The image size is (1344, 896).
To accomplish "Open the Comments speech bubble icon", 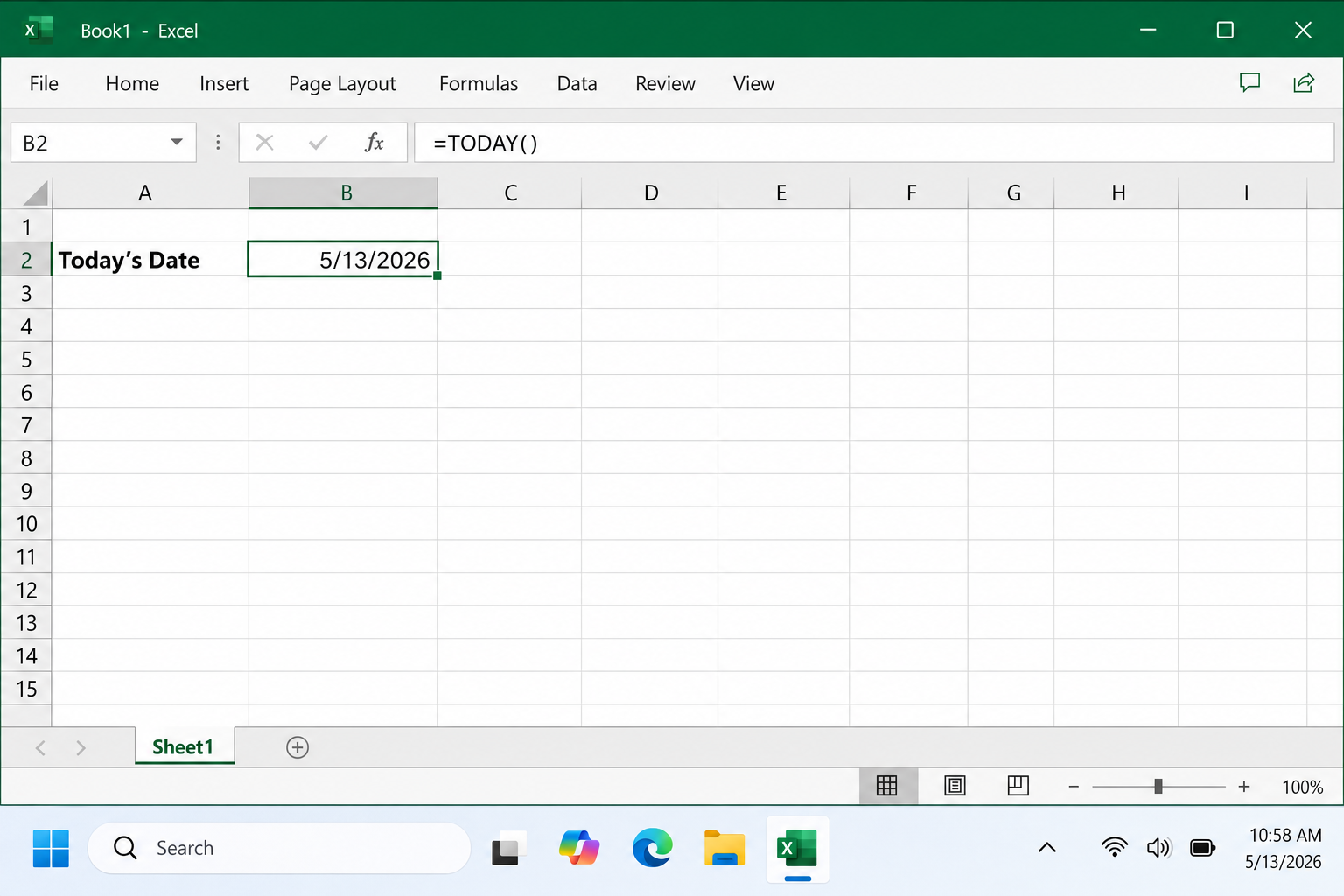I will click(x=1249, y=82).
